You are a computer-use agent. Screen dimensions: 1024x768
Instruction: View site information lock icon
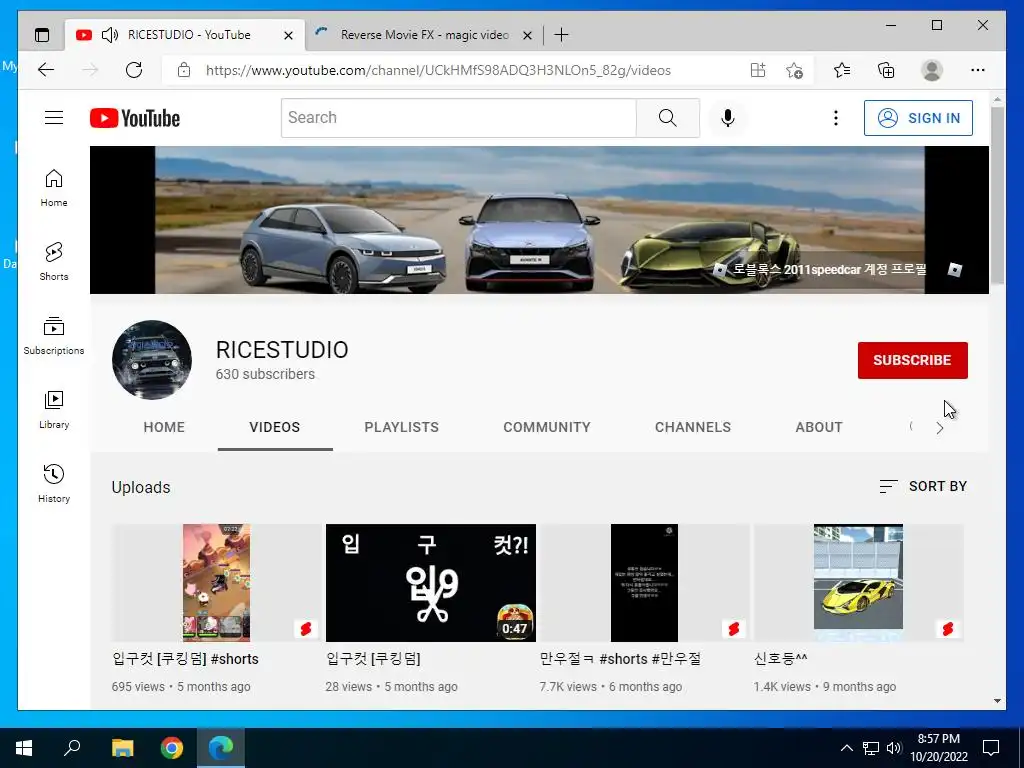[184, 70]
